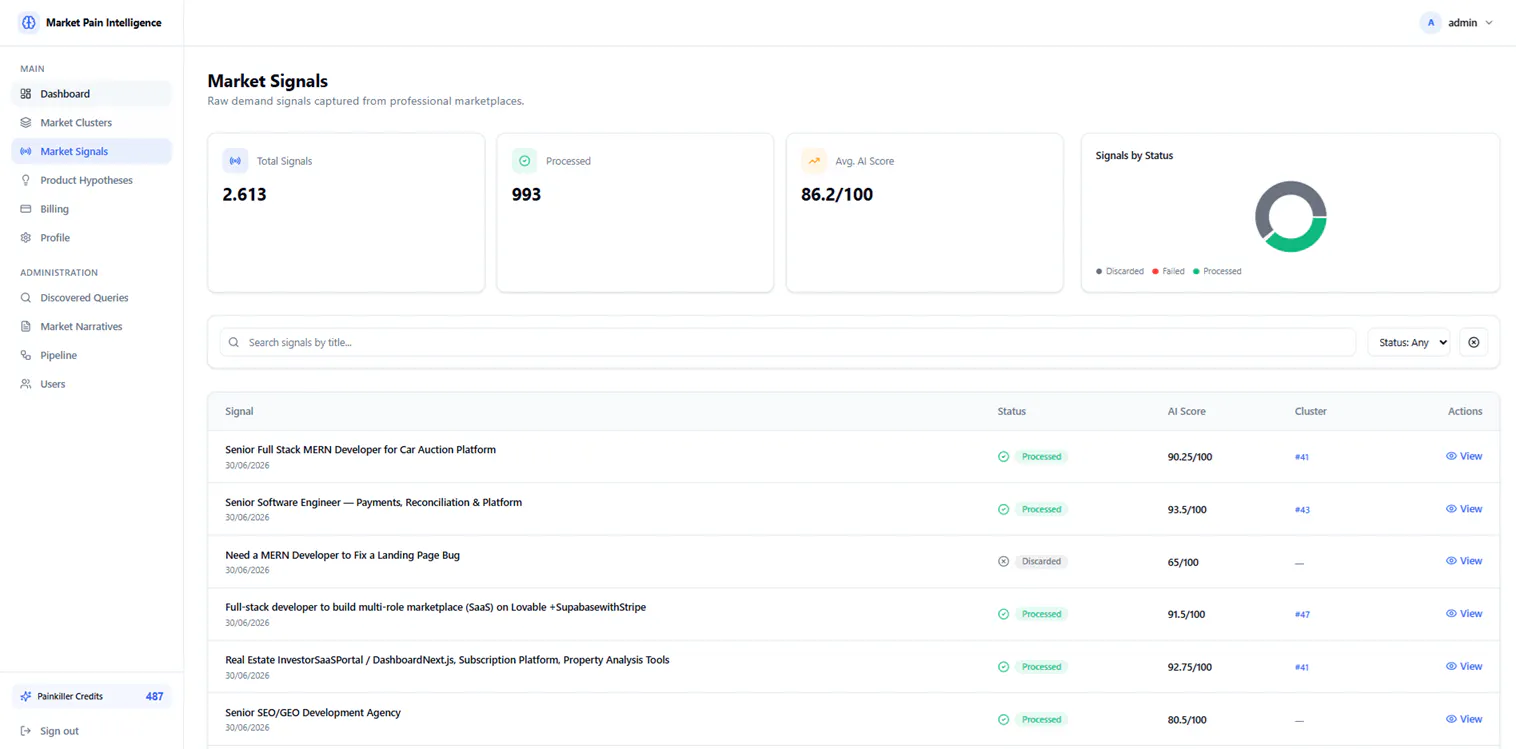
Task: Click the admin avatar circle
Action: pos(1431,22)
